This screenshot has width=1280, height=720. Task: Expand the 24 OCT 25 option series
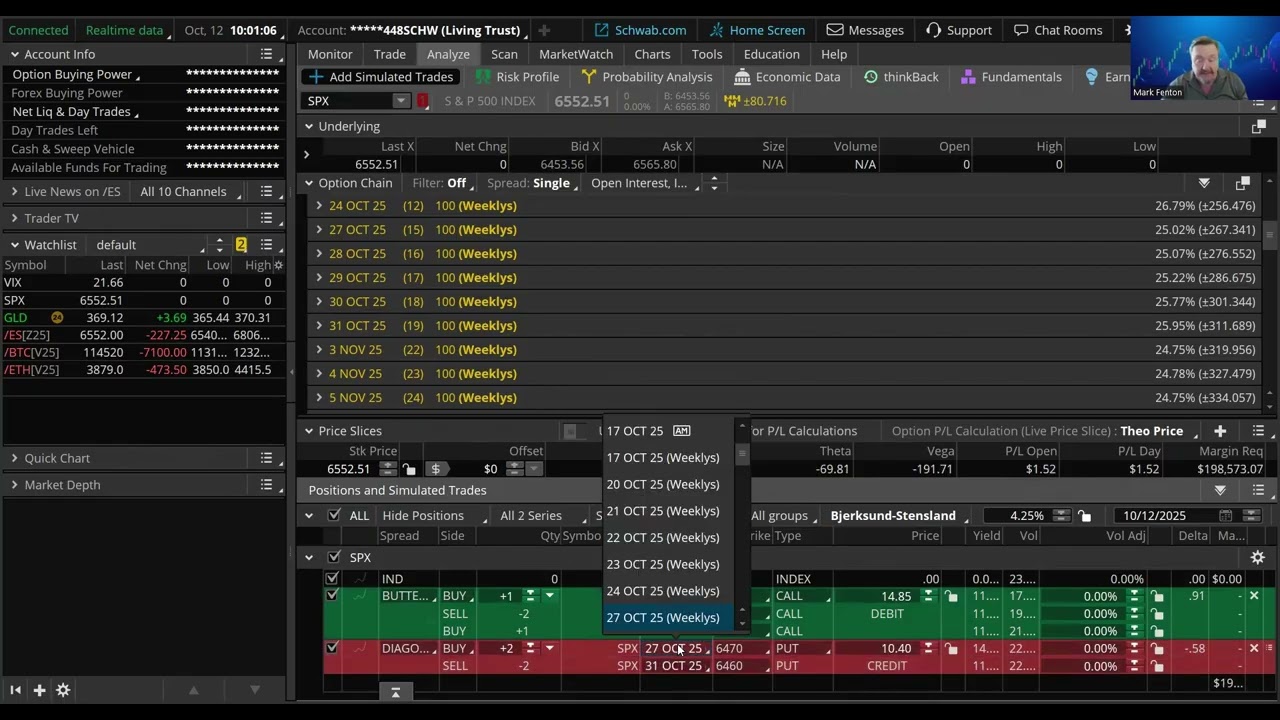click(319, 206)
